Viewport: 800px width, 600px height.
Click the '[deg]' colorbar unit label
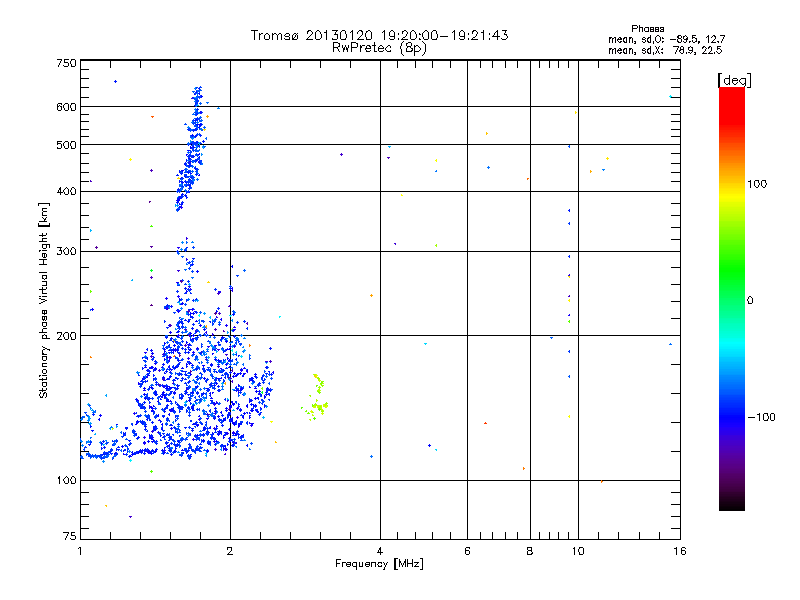point(734,80)
